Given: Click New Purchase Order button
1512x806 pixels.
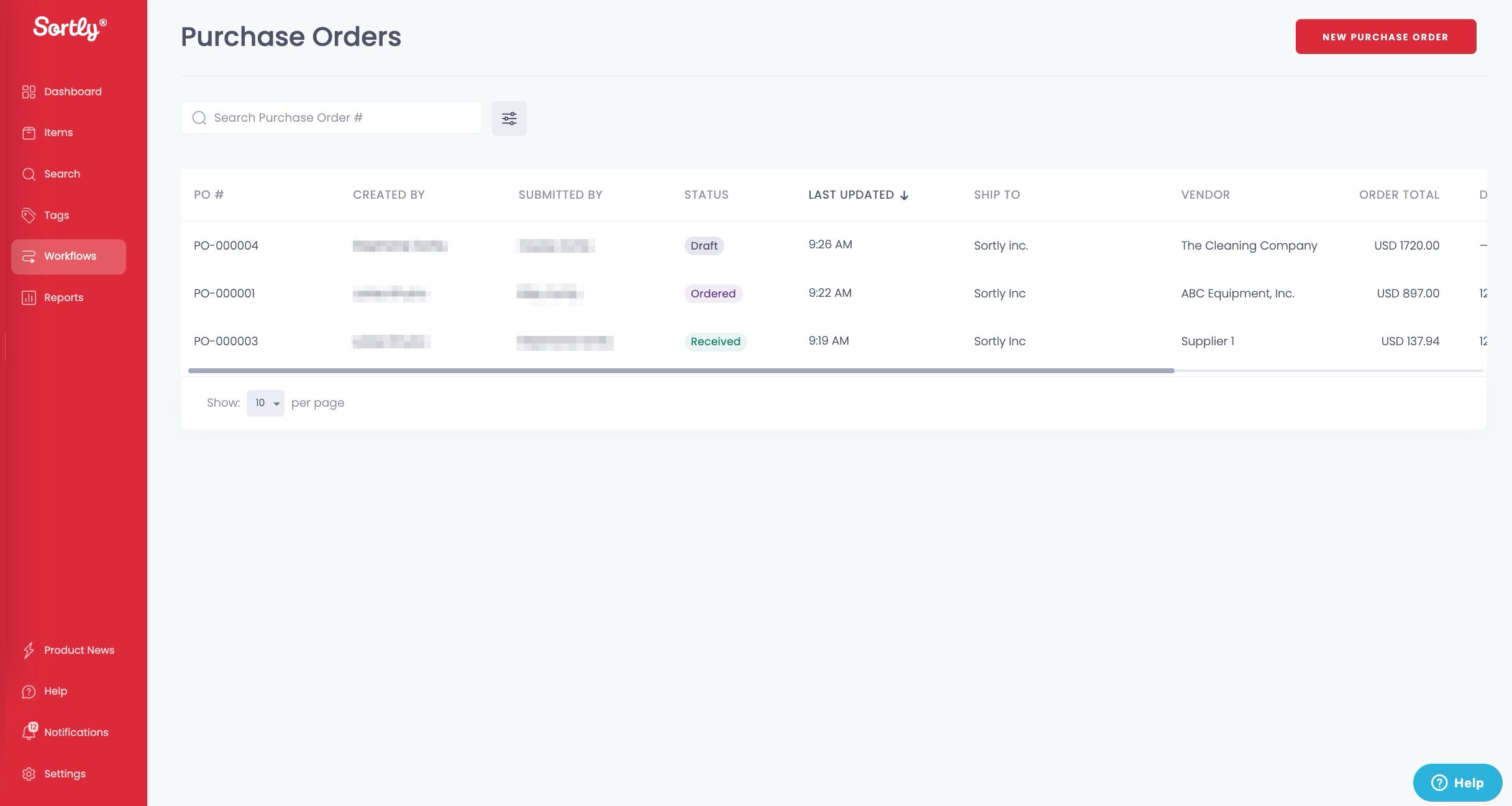Looking at the screenshot, I should tap(1385, 37).
